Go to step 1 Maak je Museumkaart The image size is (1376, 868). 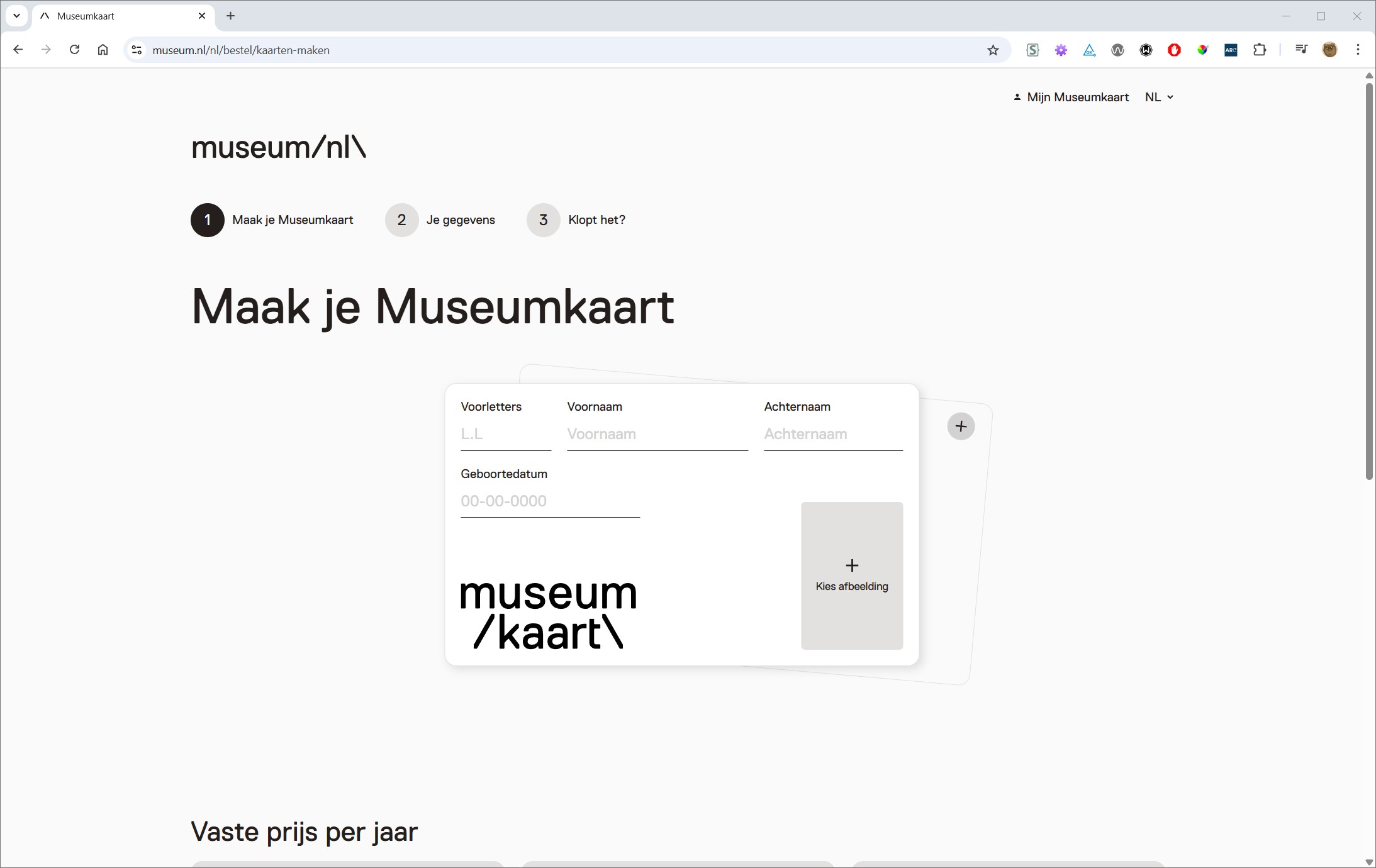[272, 220]
